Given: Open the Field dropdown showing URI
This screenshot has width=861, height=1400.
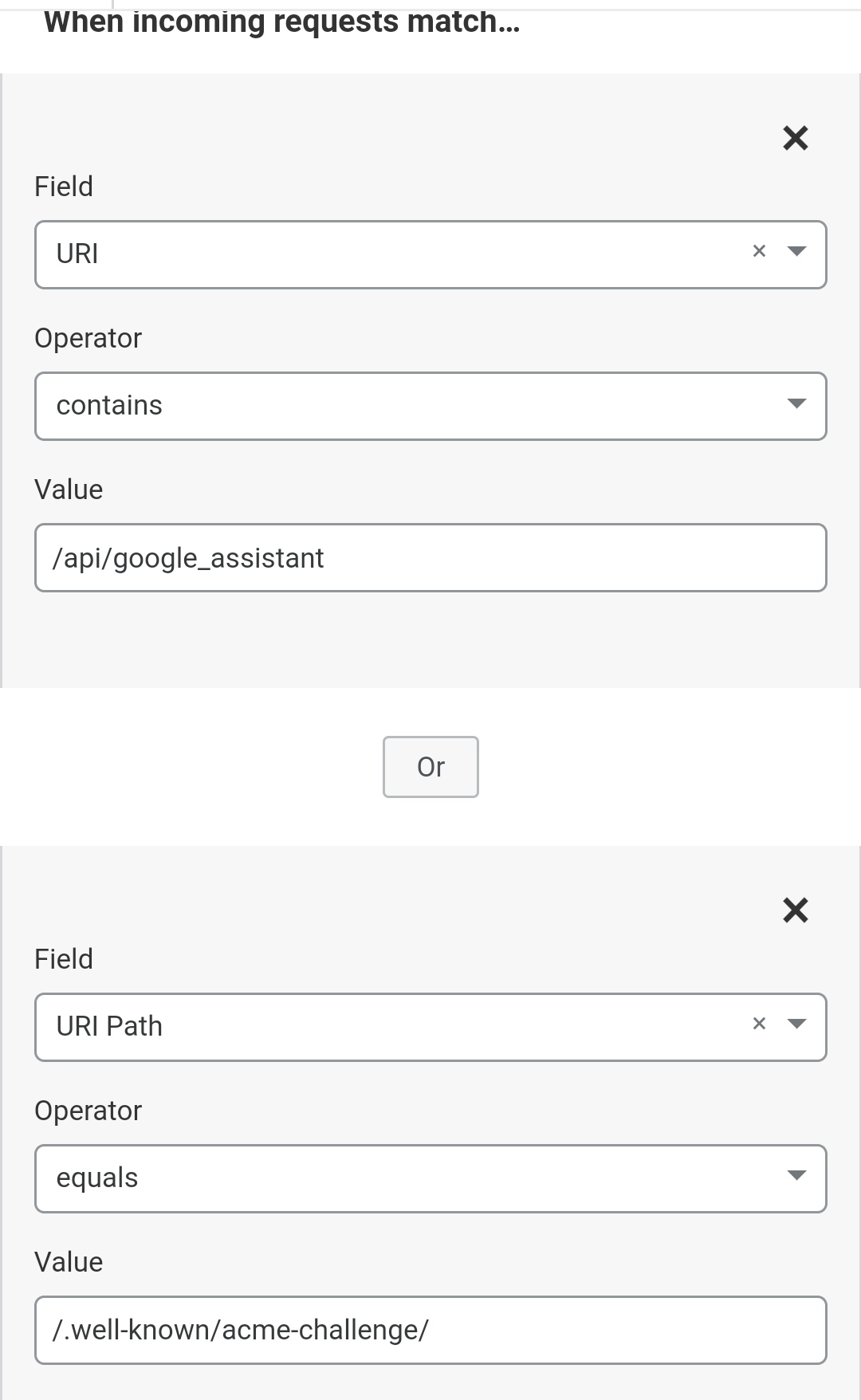Looking at the screenshot, I should coord(383,254).
